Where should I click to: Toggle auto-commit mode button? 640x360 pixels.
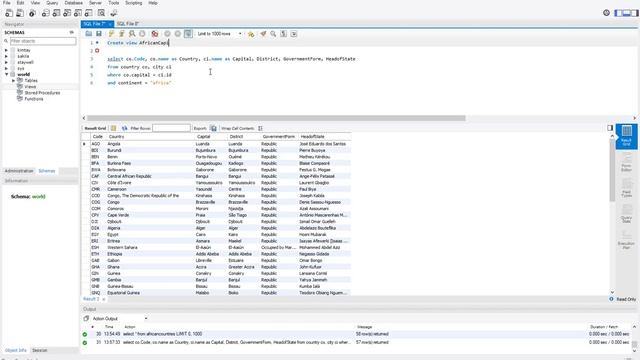[x=188, y=34]
